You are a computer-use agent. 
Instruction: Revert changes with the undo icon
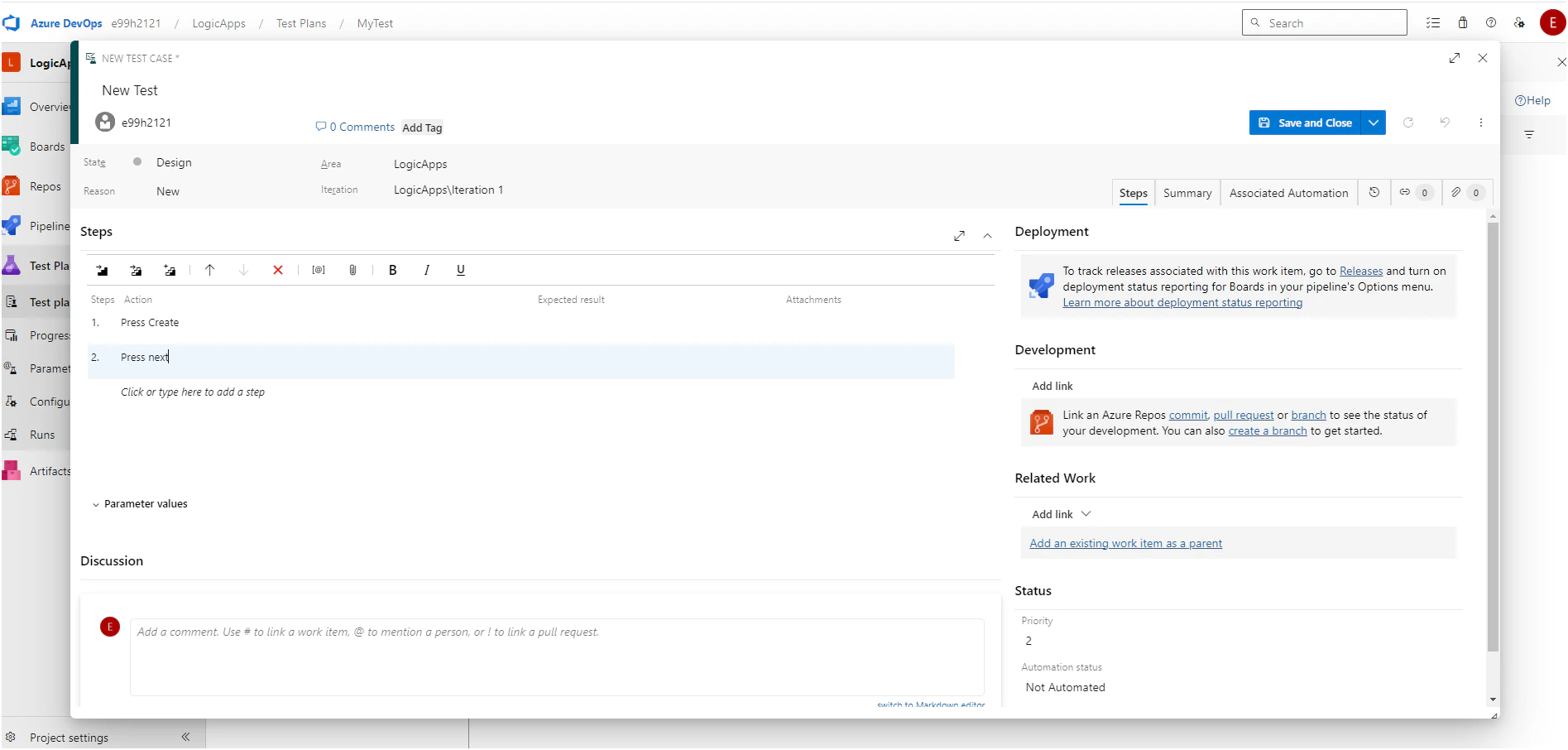1445,123
